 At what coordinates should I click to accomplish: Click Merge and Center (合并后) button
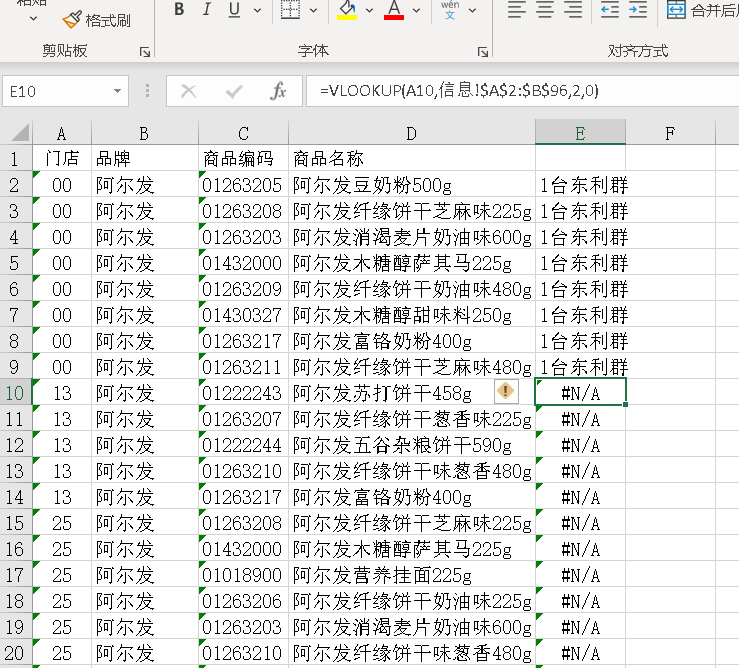[x=702, y=10]
